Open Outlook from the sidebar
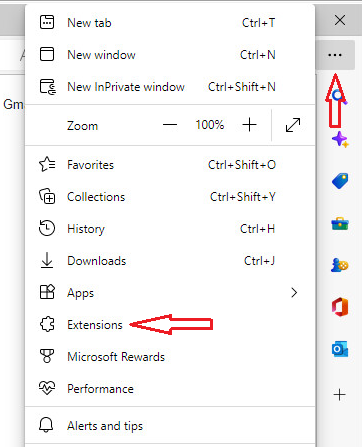 coord(340,349)
